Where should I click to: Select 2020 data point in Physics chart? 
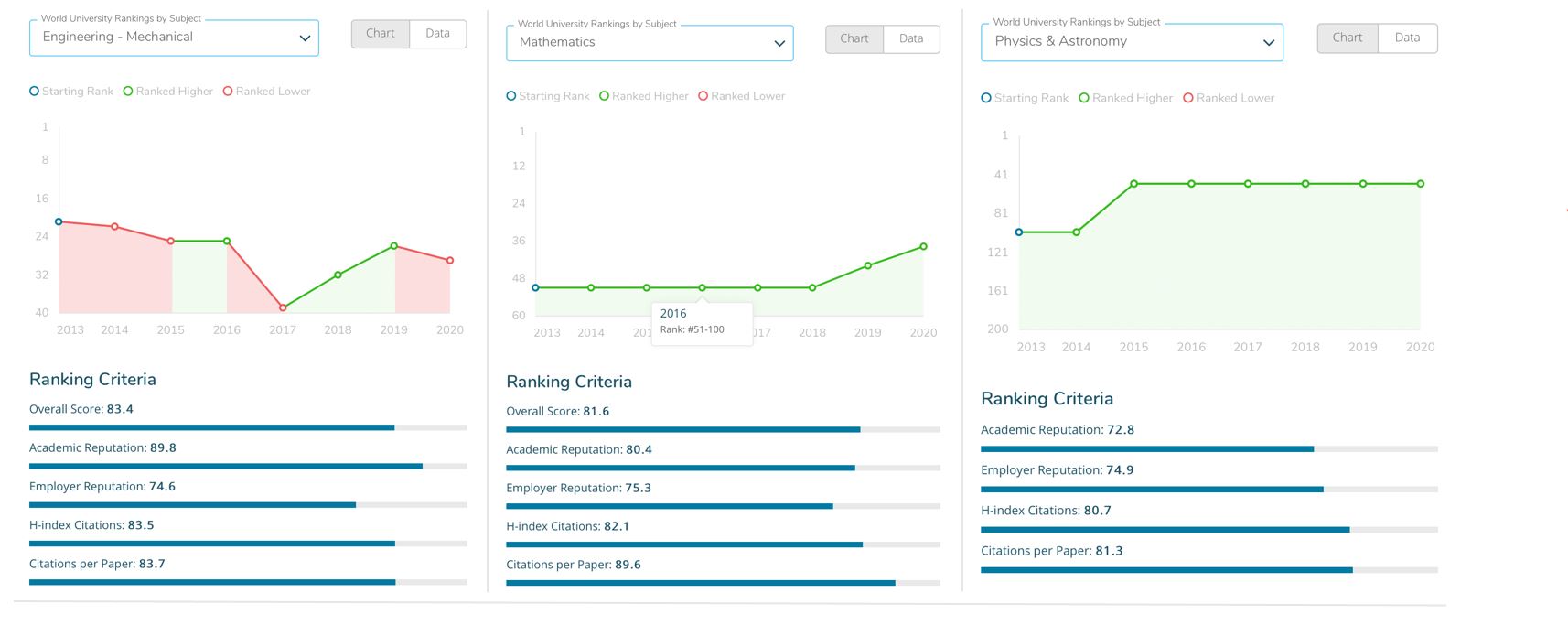tap(1420, 184)
